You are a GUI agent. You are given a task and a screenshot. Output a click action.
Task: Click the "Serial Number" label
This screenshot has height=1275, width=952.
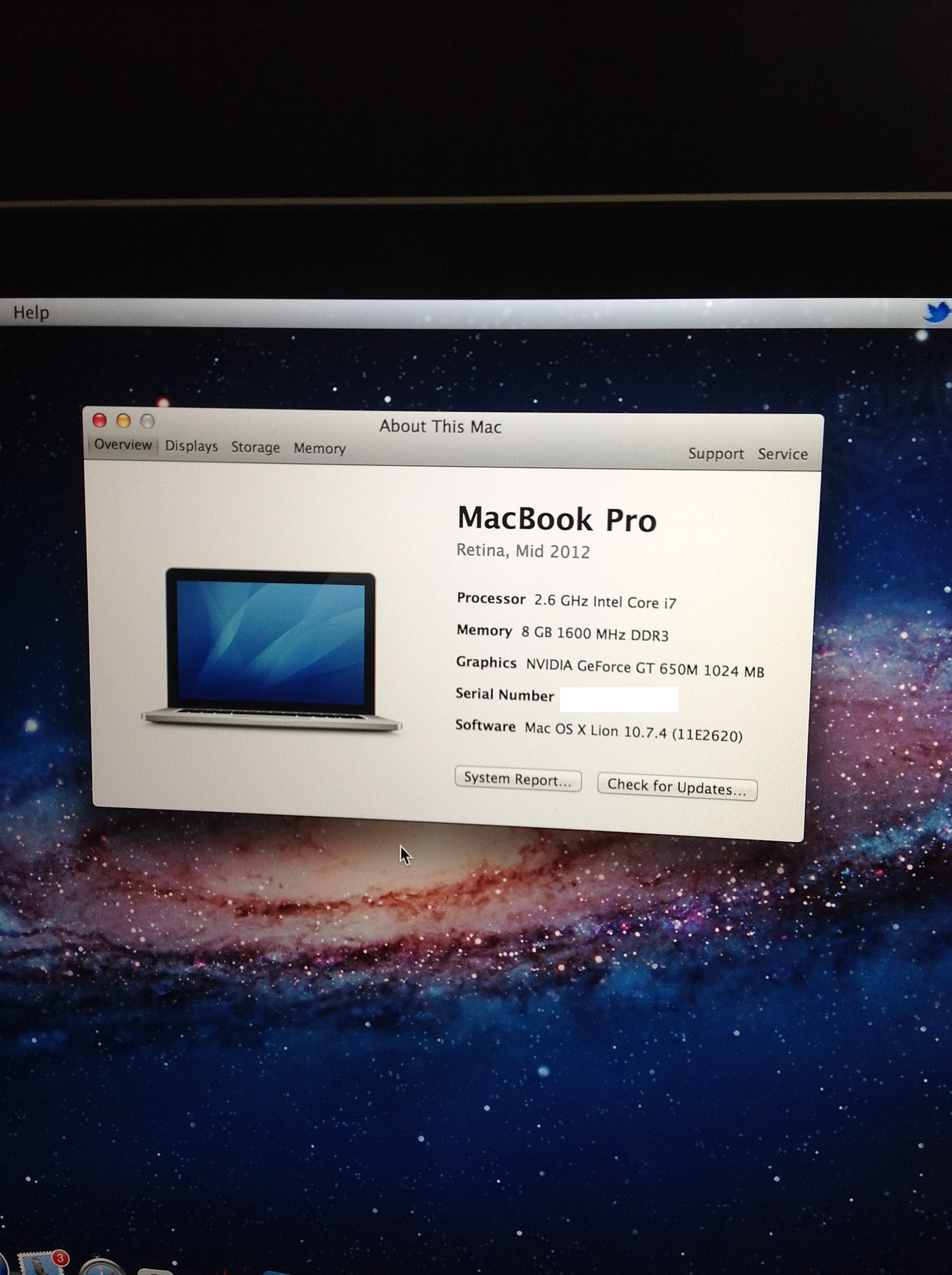tap(505, 695)
